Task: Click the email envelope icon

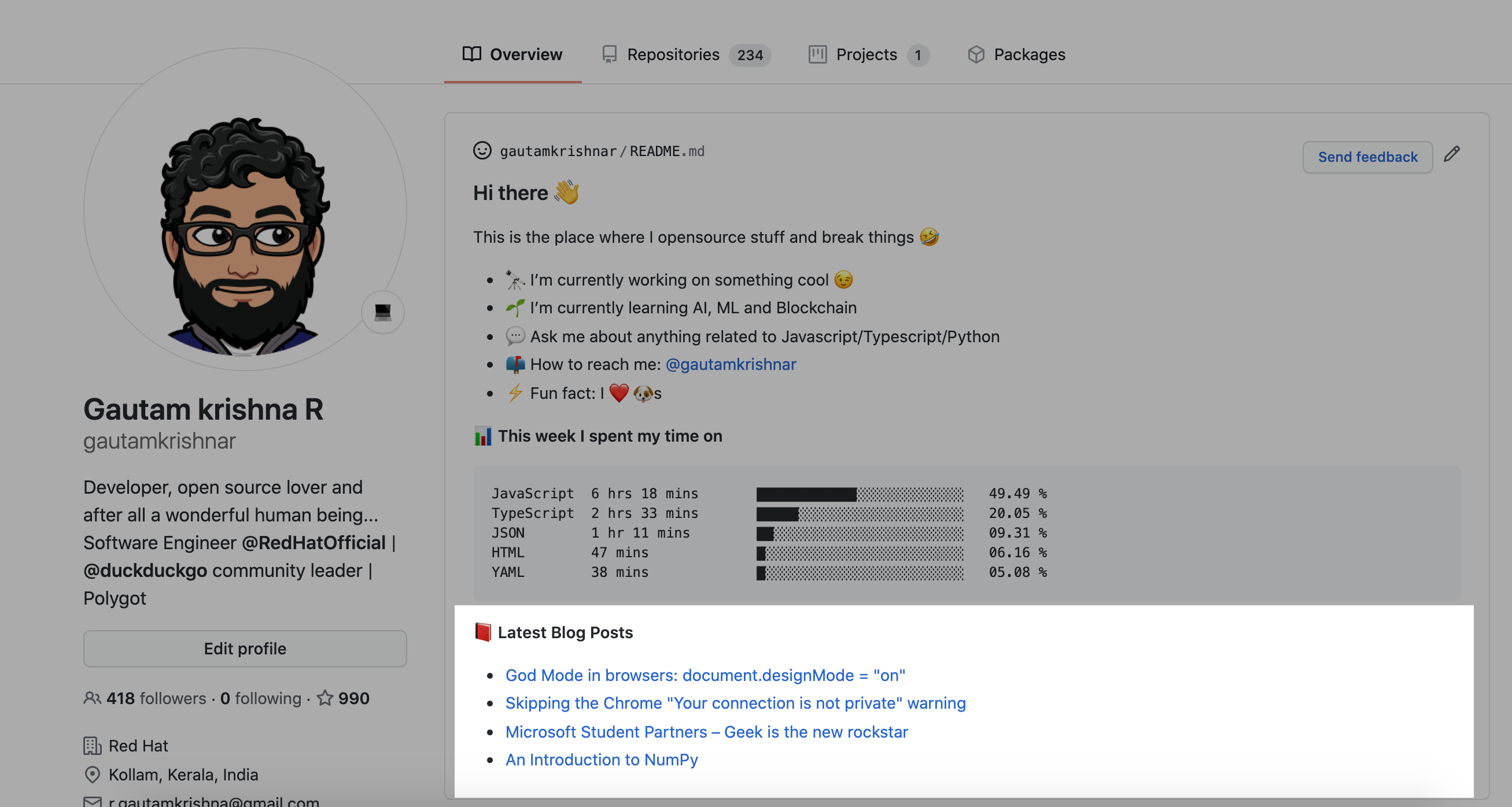Action: coord(93,801)
